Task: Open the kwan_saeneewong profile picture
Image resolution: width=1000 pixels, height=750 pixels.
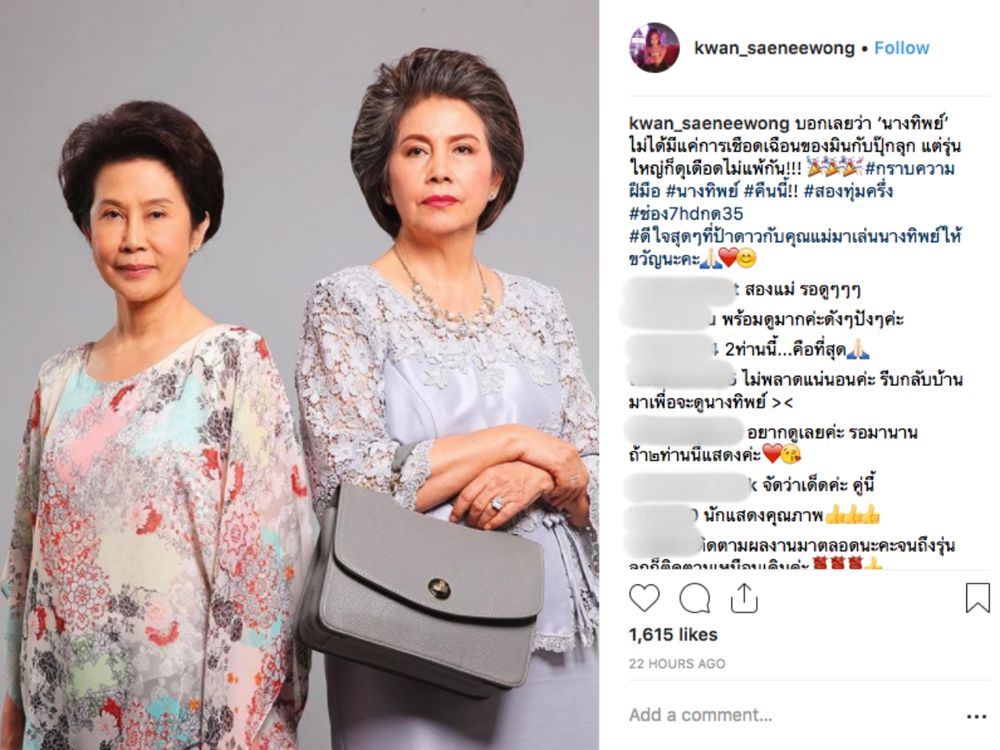Action: (654, 48)
